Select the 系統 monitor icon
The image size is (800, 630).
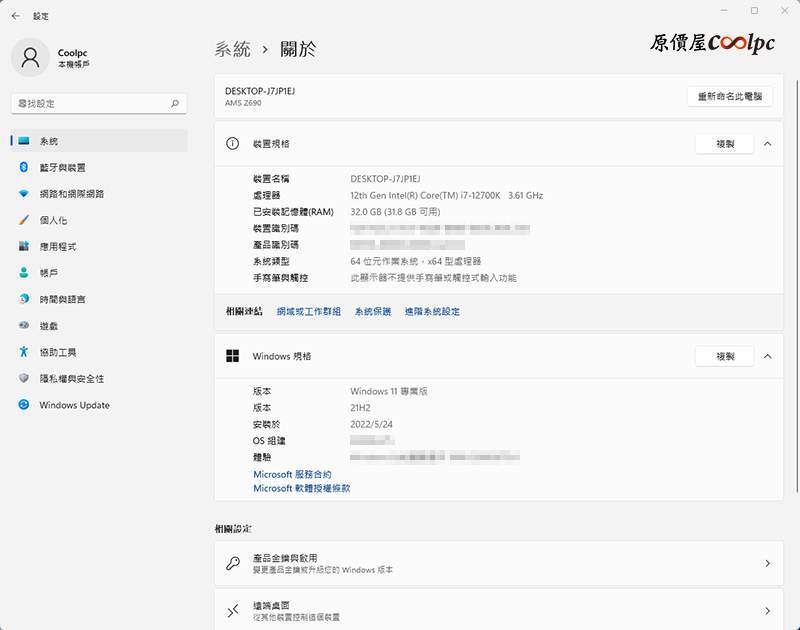(24, 141)
